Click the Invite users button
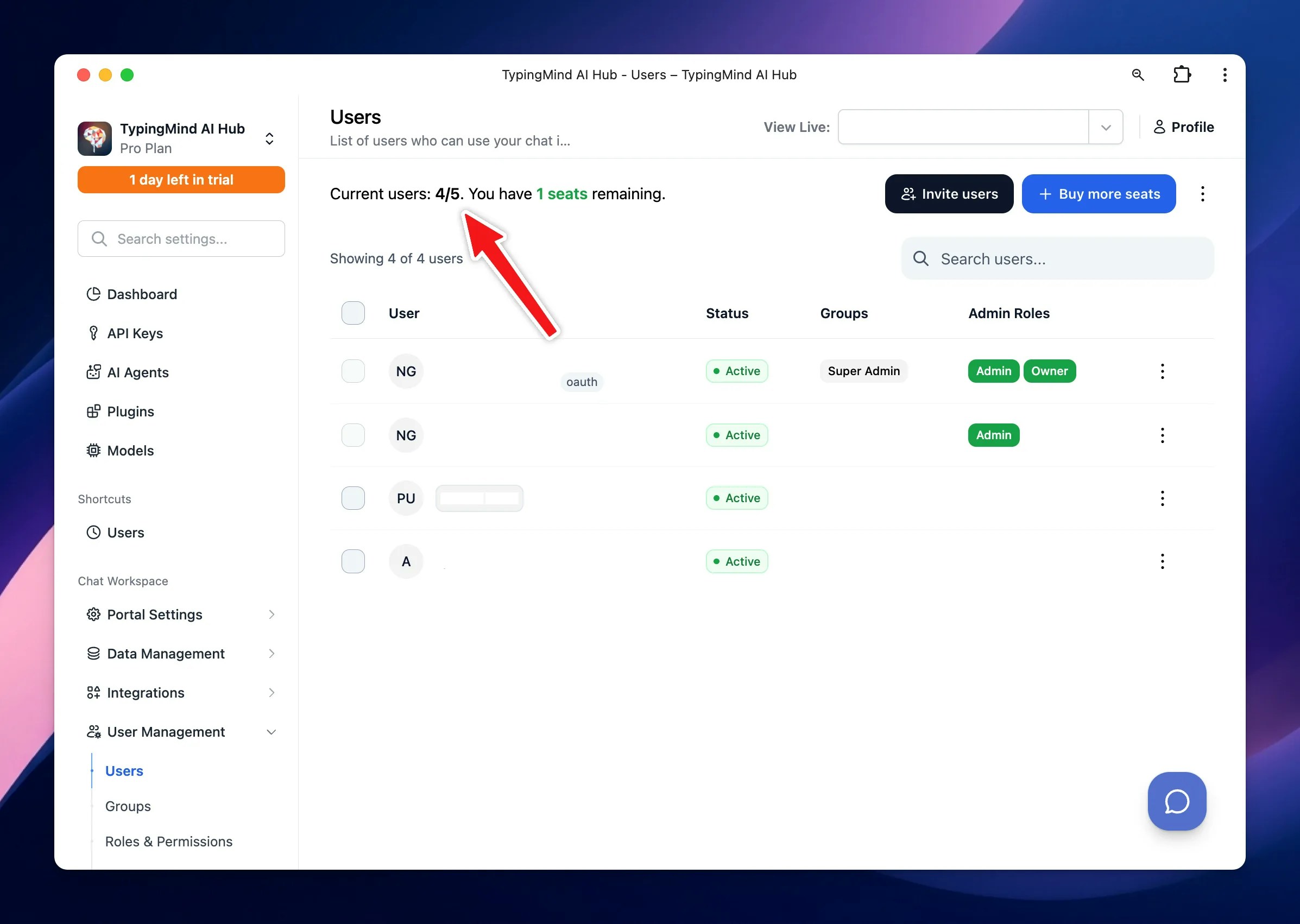1300x924 pixels. (949, 194)
